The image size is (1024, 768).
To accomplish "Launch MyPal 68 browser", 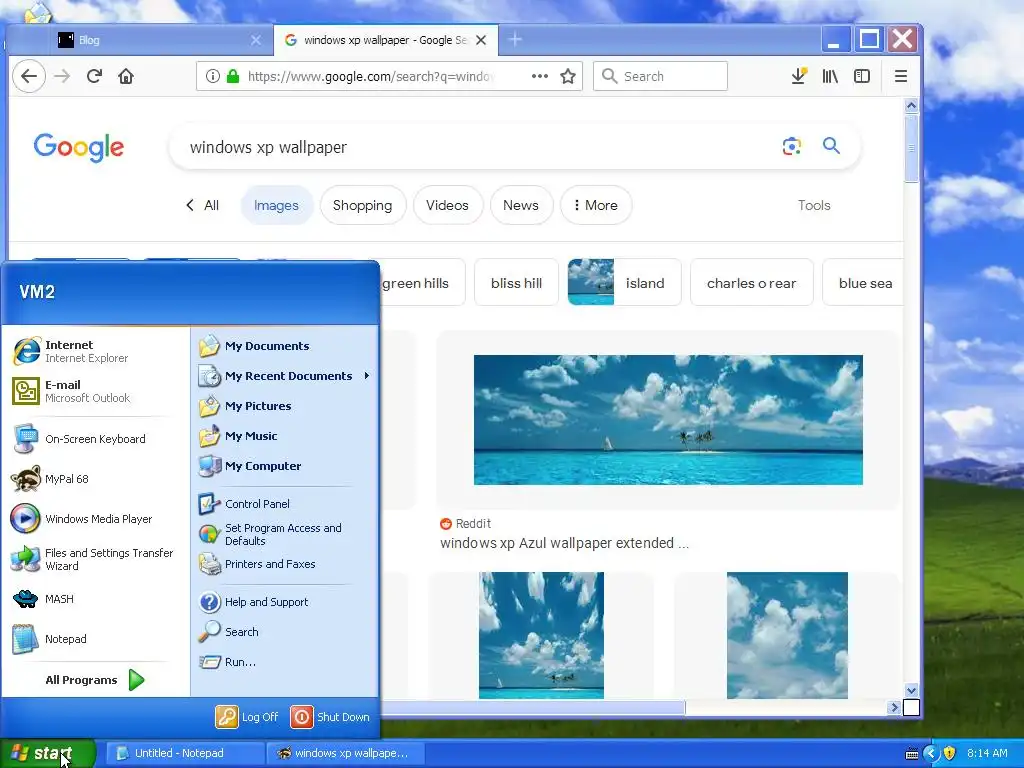I will (97, 479).
